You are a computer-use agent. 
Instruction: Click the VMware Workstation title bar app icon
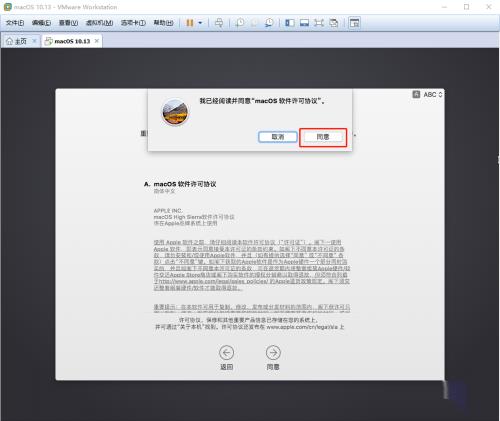[7, 7]
